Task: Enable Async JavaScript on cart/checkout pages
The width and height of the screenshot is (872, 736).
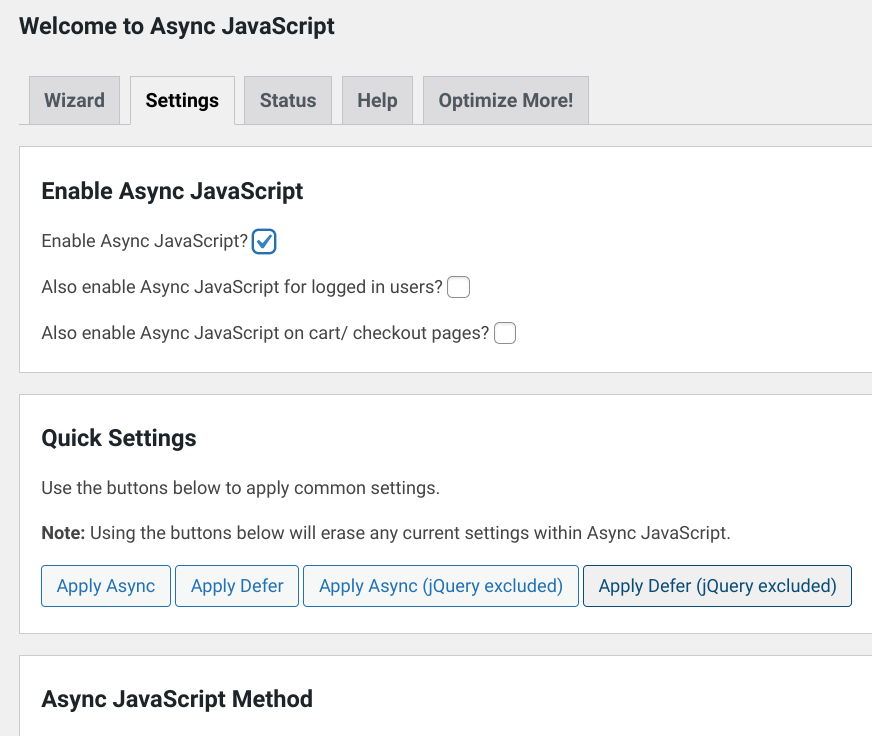Action: click(505, 333)
